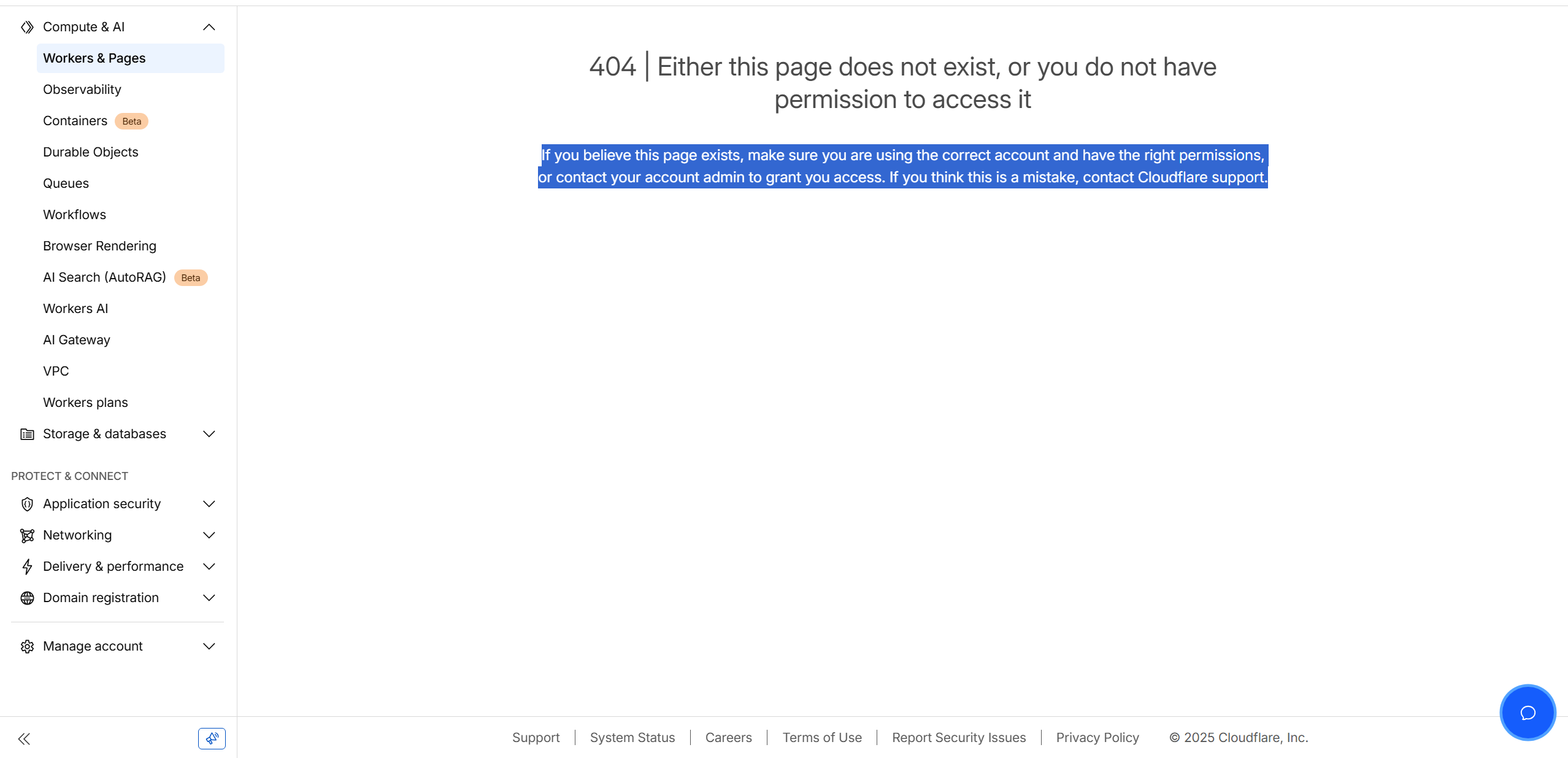This screenshot has width=1568, height=758.
Task: Expand the Manage account chevron
Action: [x=209, y=647]
